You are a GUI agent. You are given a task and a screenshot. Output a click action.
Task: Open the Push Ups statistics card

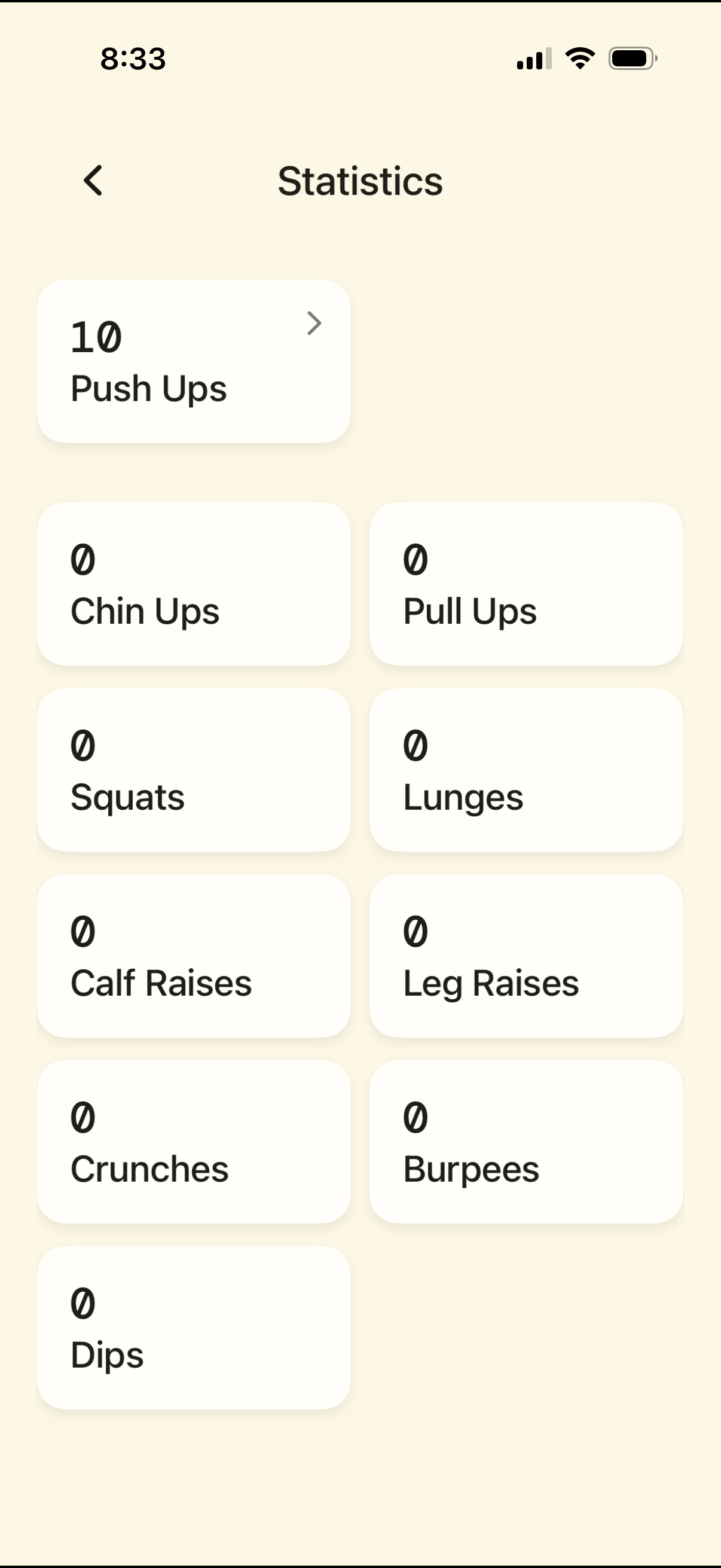pos(194,362)
